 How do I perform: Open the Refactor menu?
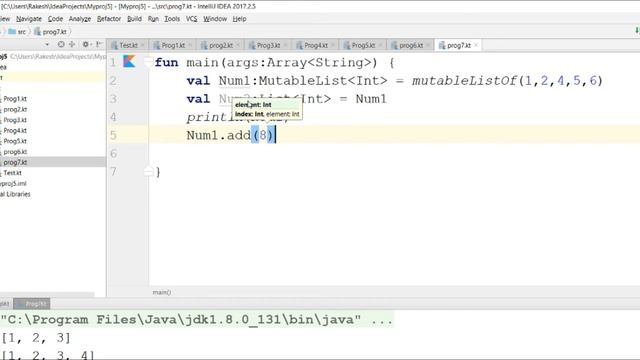point(109,19)
